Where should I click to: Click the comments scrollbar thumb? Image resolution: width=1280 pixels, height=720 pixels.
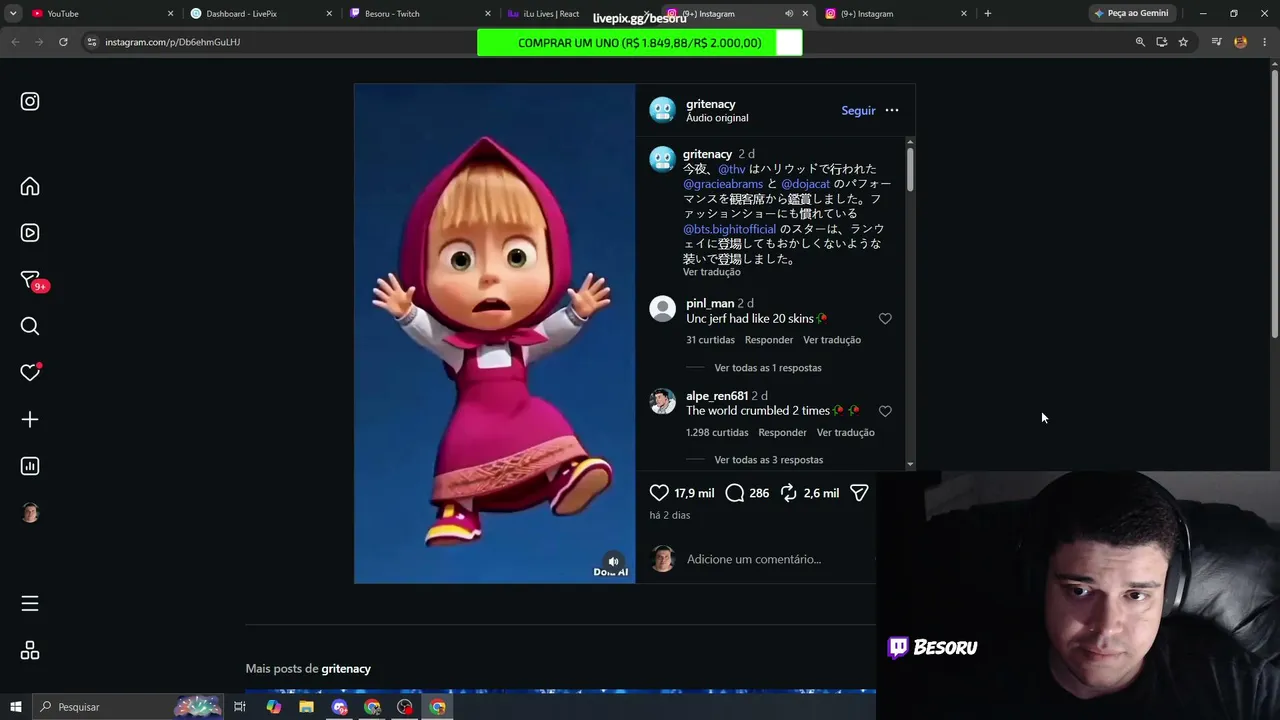click(x=910, y=168)
